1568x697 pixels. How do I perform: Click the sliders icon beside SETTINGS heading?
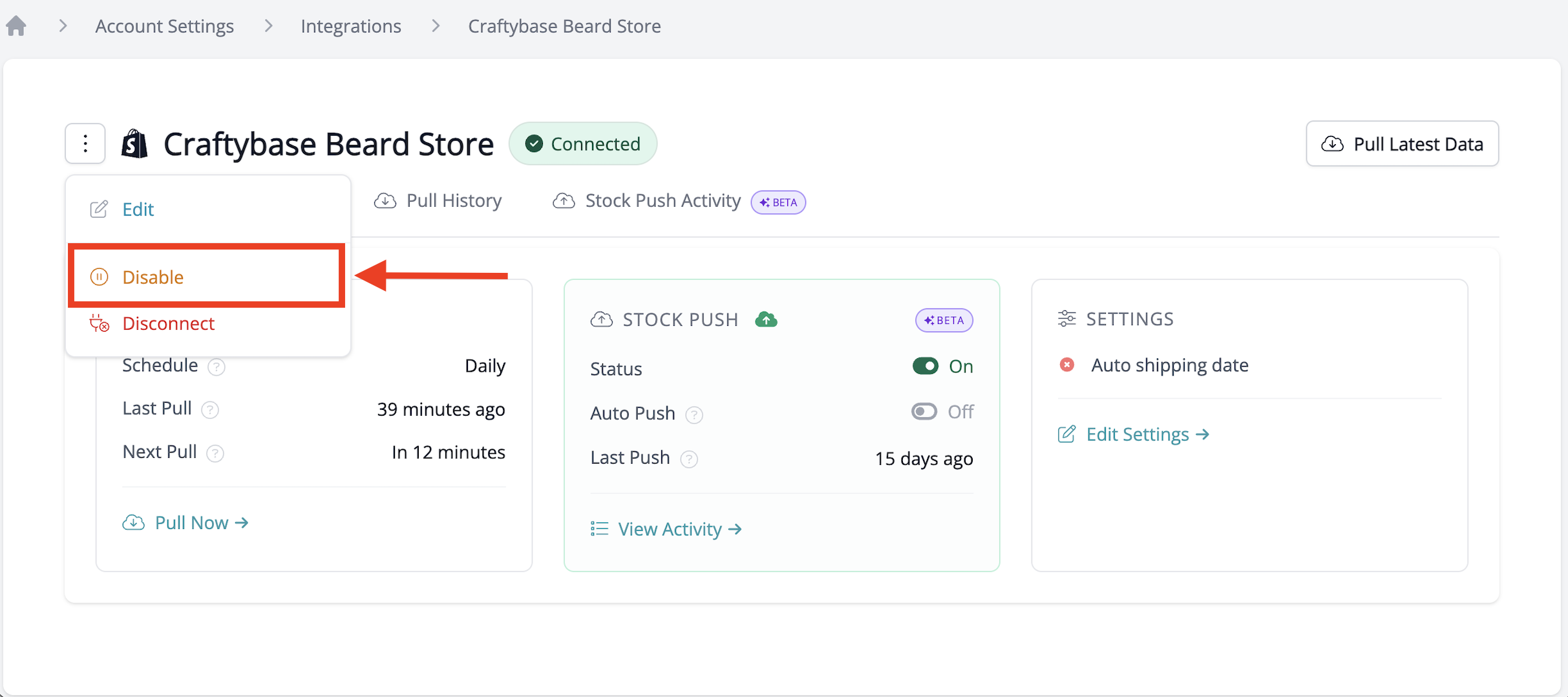pyautogui.click(x=1066, y=319)
